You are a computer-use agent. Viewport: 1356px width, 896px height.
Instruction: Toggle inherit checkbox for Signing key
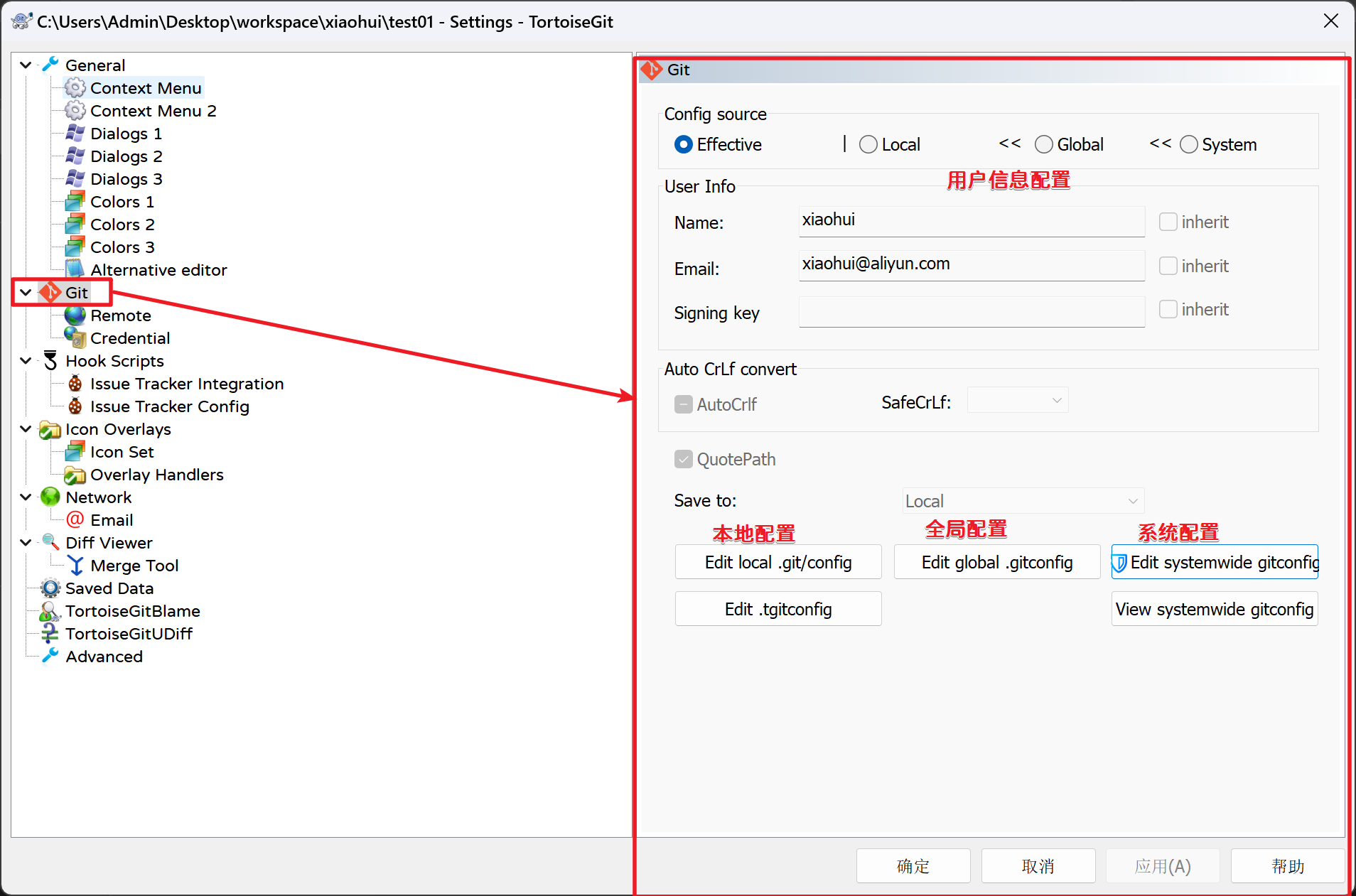point(1168,309)
